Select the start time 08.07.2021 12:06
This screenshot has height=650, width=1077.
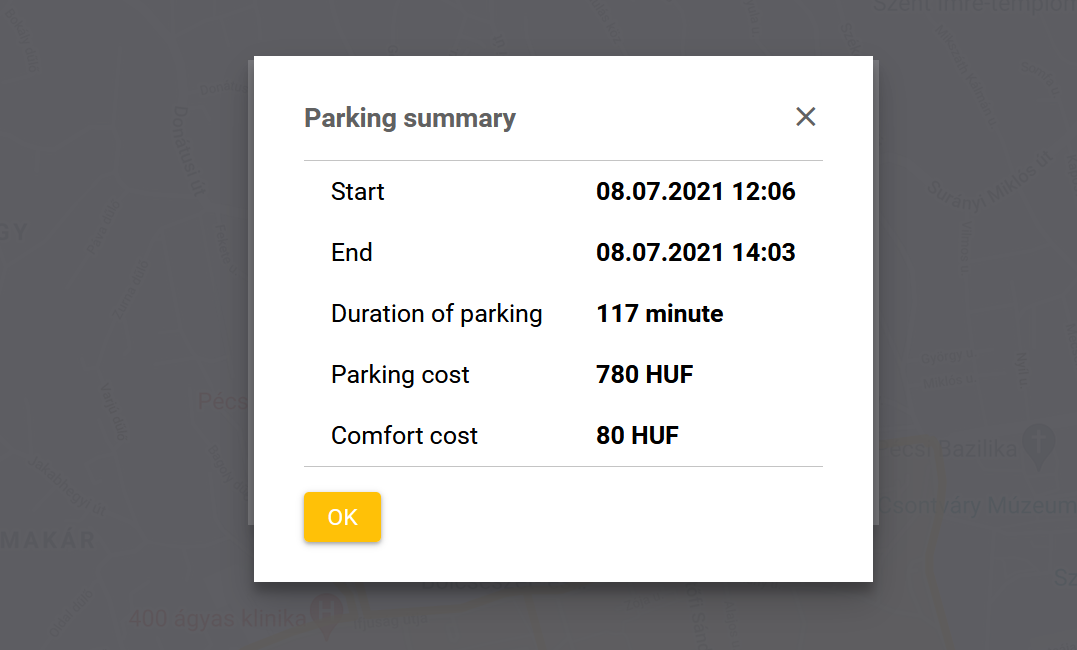point(695,192)
